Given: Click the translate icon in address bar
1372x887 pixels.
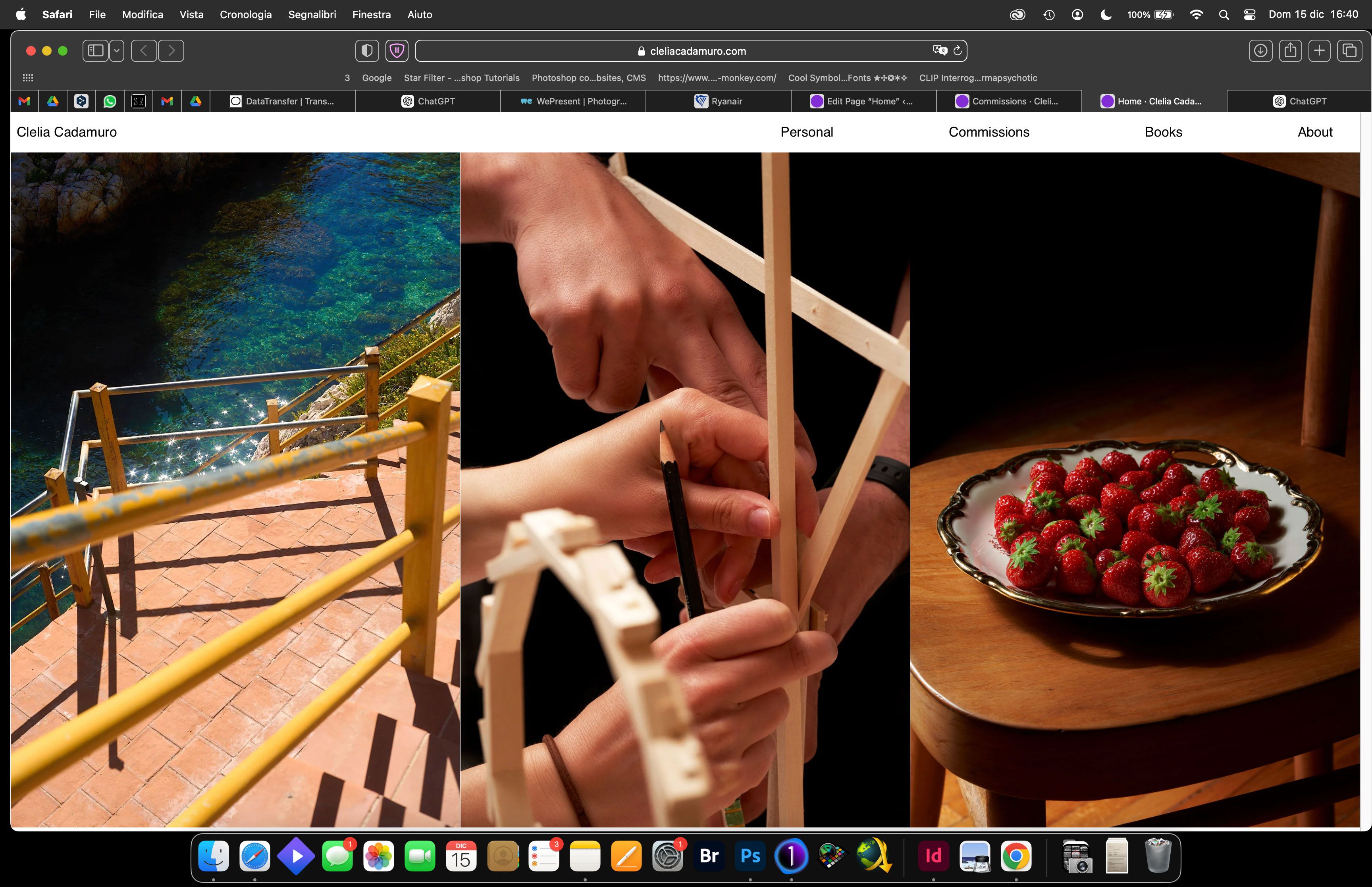Looking at the screenshot, I should pyautogui.click(x=940, y=51).
